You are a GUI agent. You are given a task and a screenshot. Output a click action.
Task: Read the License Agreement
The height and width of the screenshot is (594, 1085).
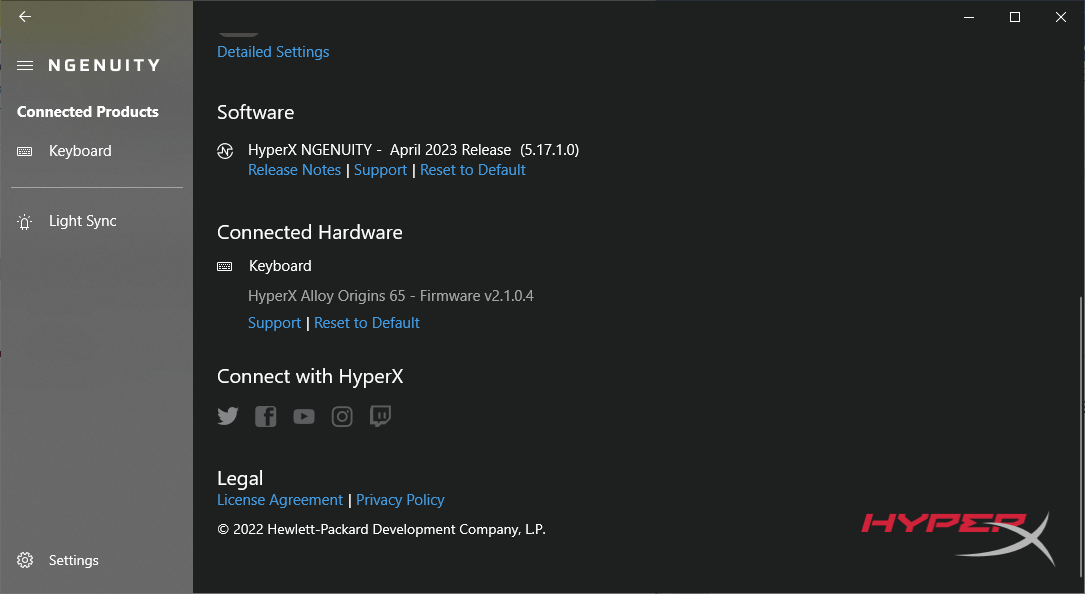tap(279, 500)
